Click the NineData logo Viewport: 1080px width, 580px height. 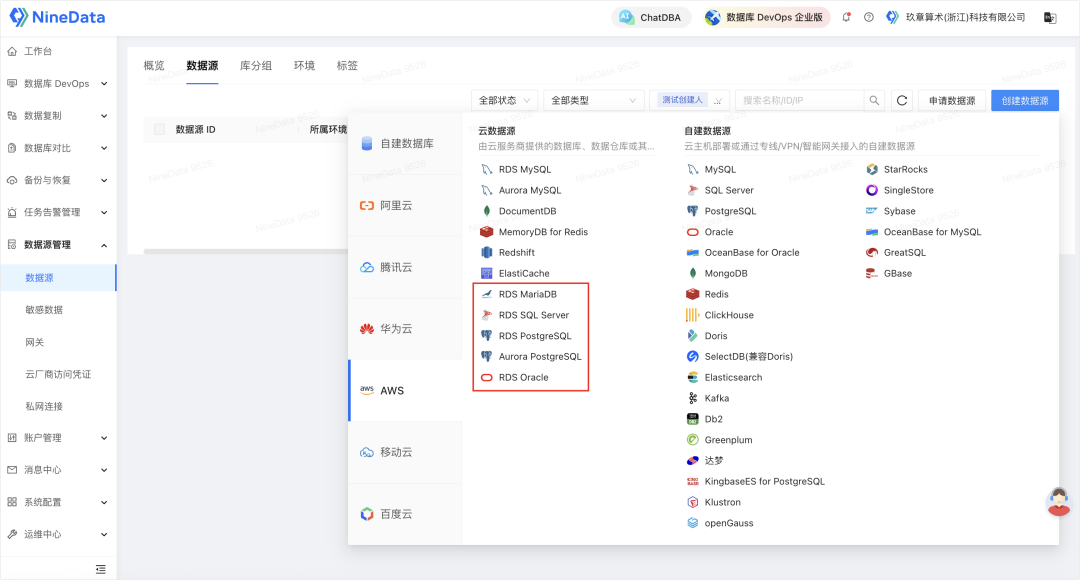(x=57, y=17)
